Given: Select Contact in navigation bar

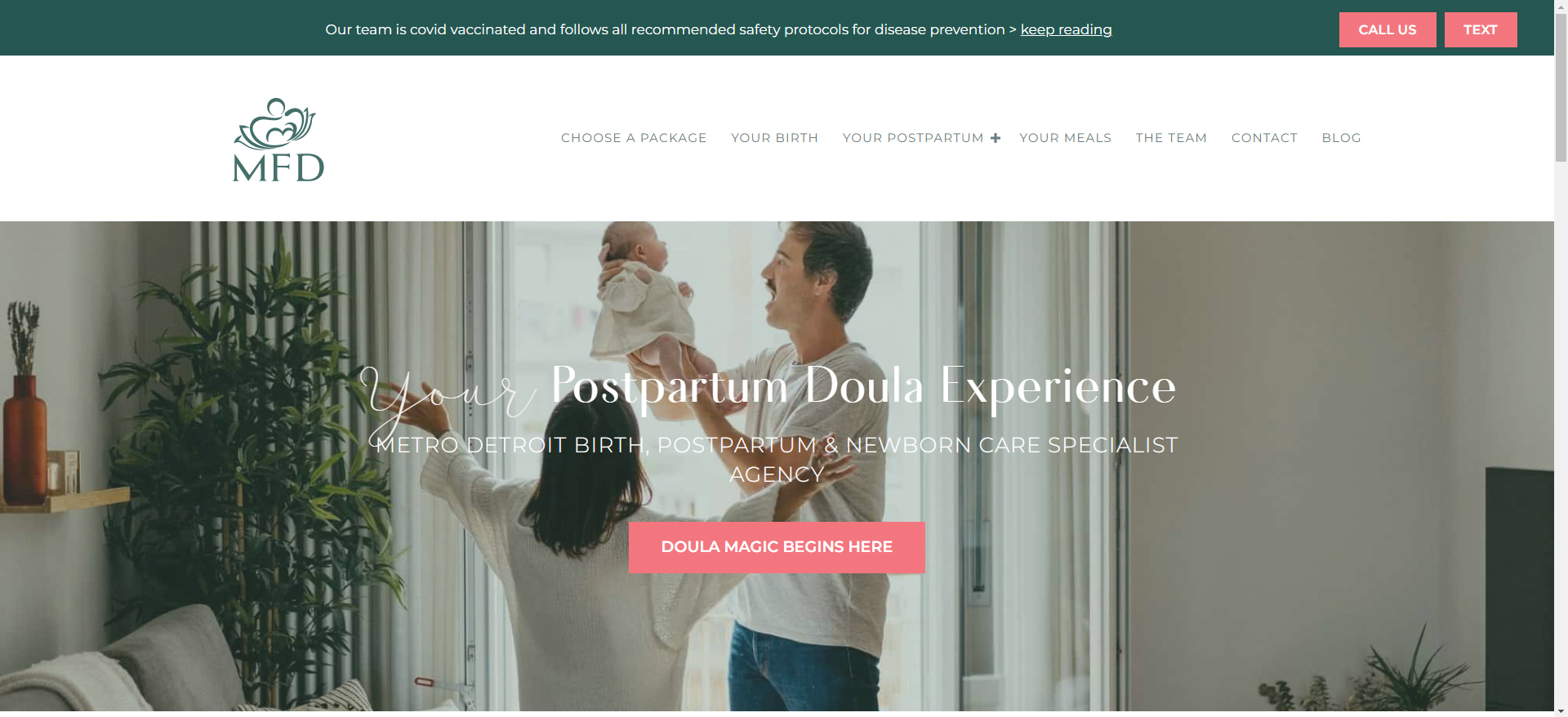Looking at the screenshot, I should [x=1264, y=138].
